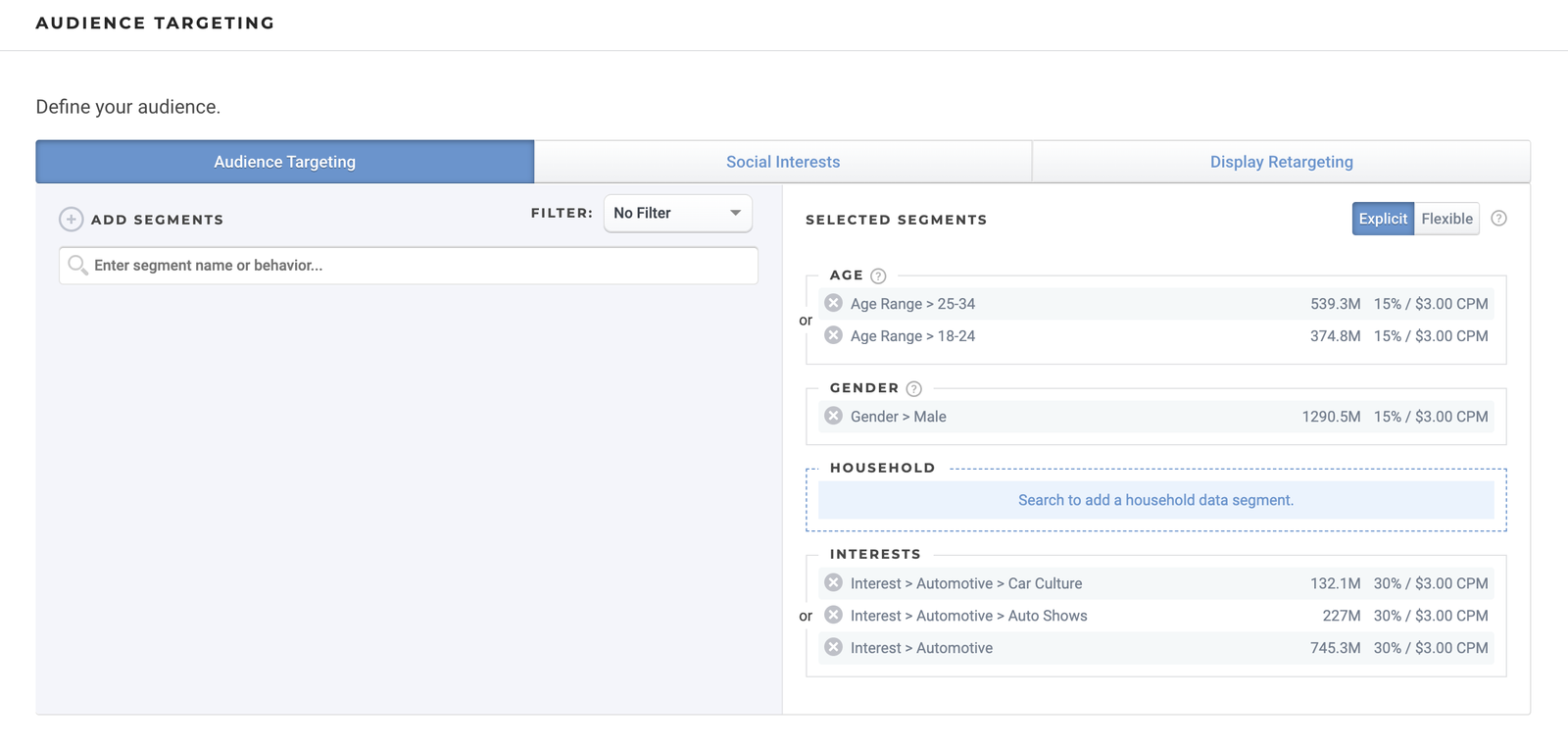Remove the Gender Male segment
This screenshot has height=748, width=1568.
tap(833, 416)
